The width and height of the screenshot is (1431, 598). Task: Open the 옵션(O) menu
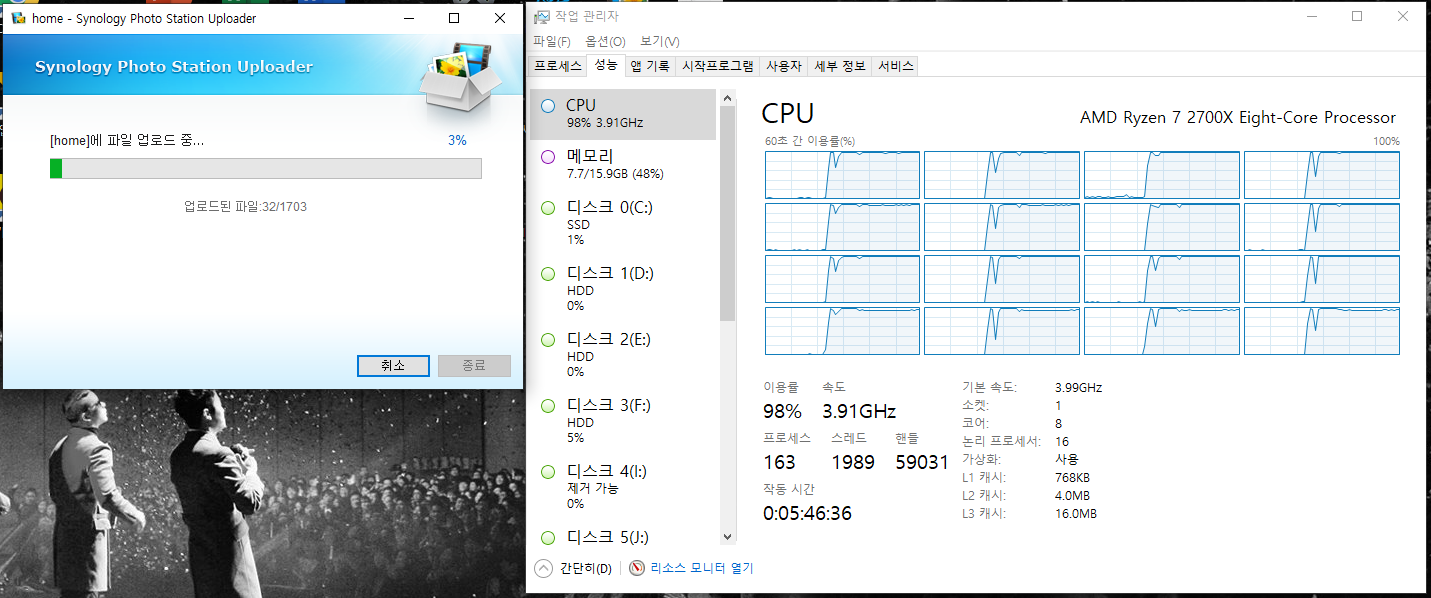605,41
